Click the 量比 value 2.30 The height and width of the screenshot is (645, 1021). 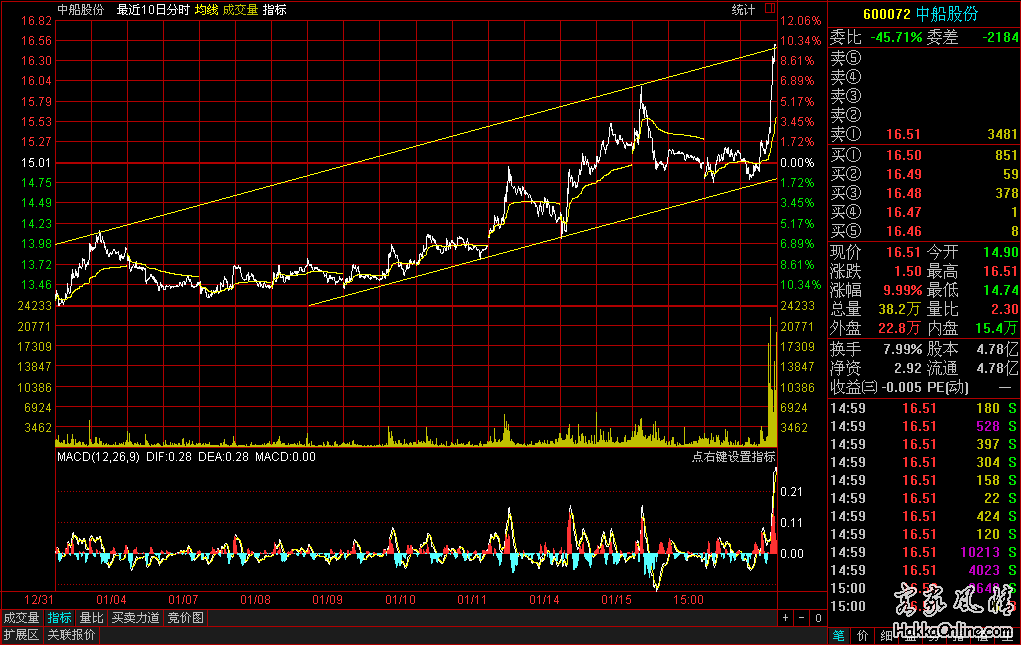[1005, 309]
